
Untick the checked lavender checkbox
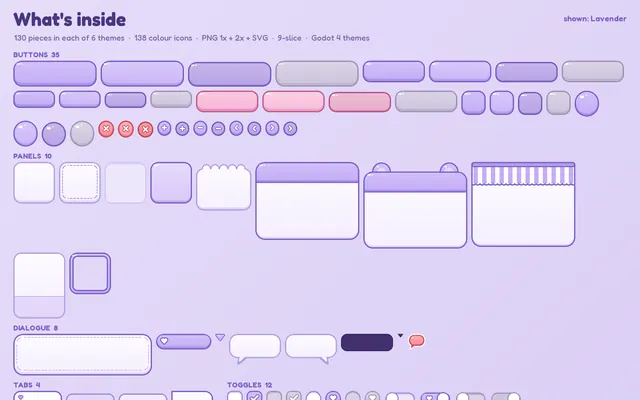[x=254, y=396]
